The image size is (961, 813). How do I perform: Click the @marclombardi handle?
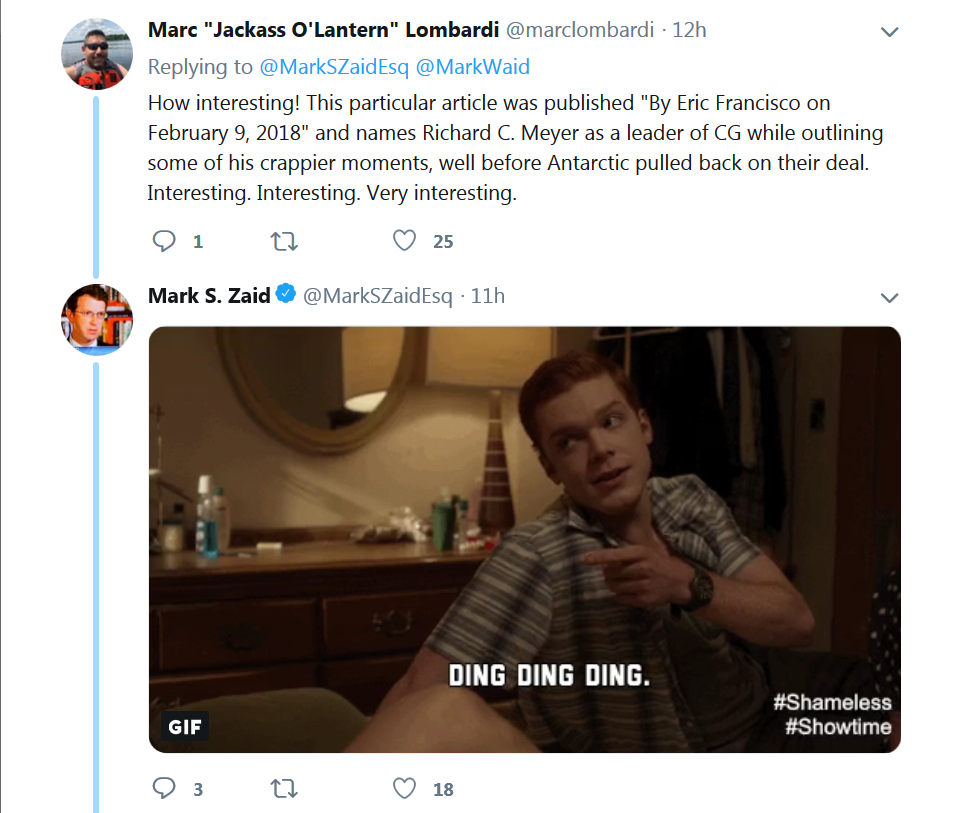click(580, 29)
